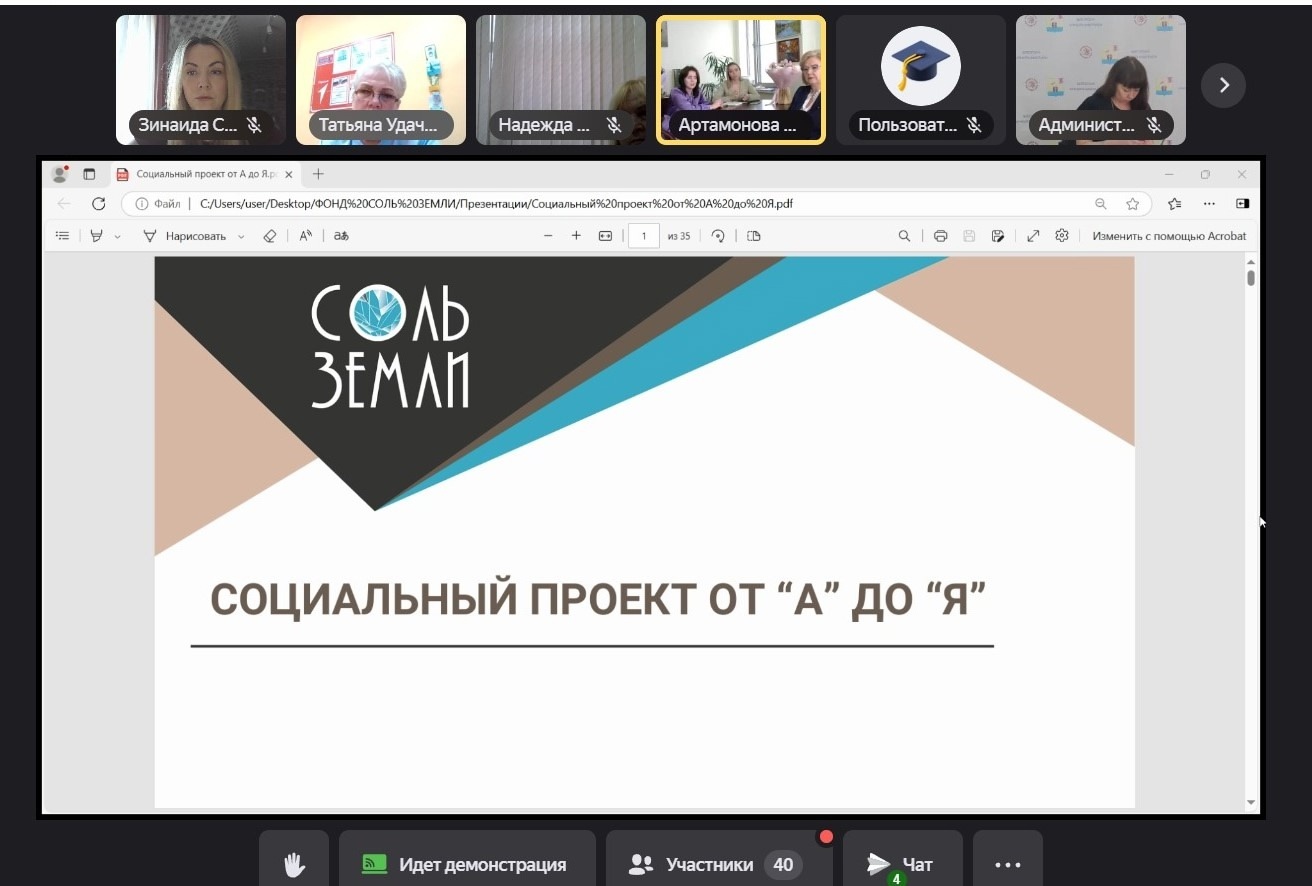1312x886 pixels.
Task: Close the 'Социальный проект от А до Я' tab
Action: [x=289, y=174]
